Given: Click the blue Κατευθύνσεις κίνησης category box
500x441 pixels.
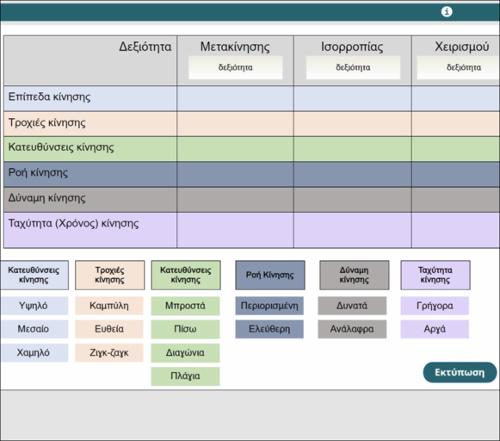Looking at the screenshot, I should (34, 275).
